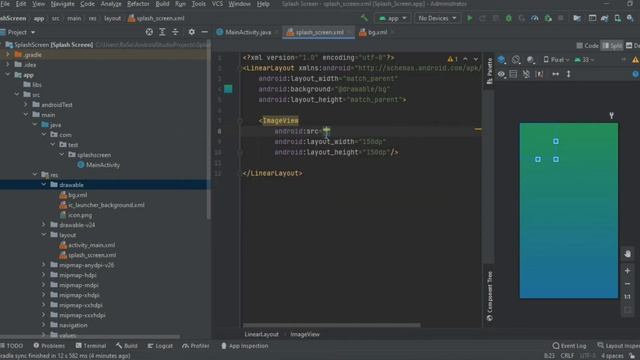Hide the Project panel with minus icon
This screenshot has width=640, height=360.
click(x=204, y=32)
